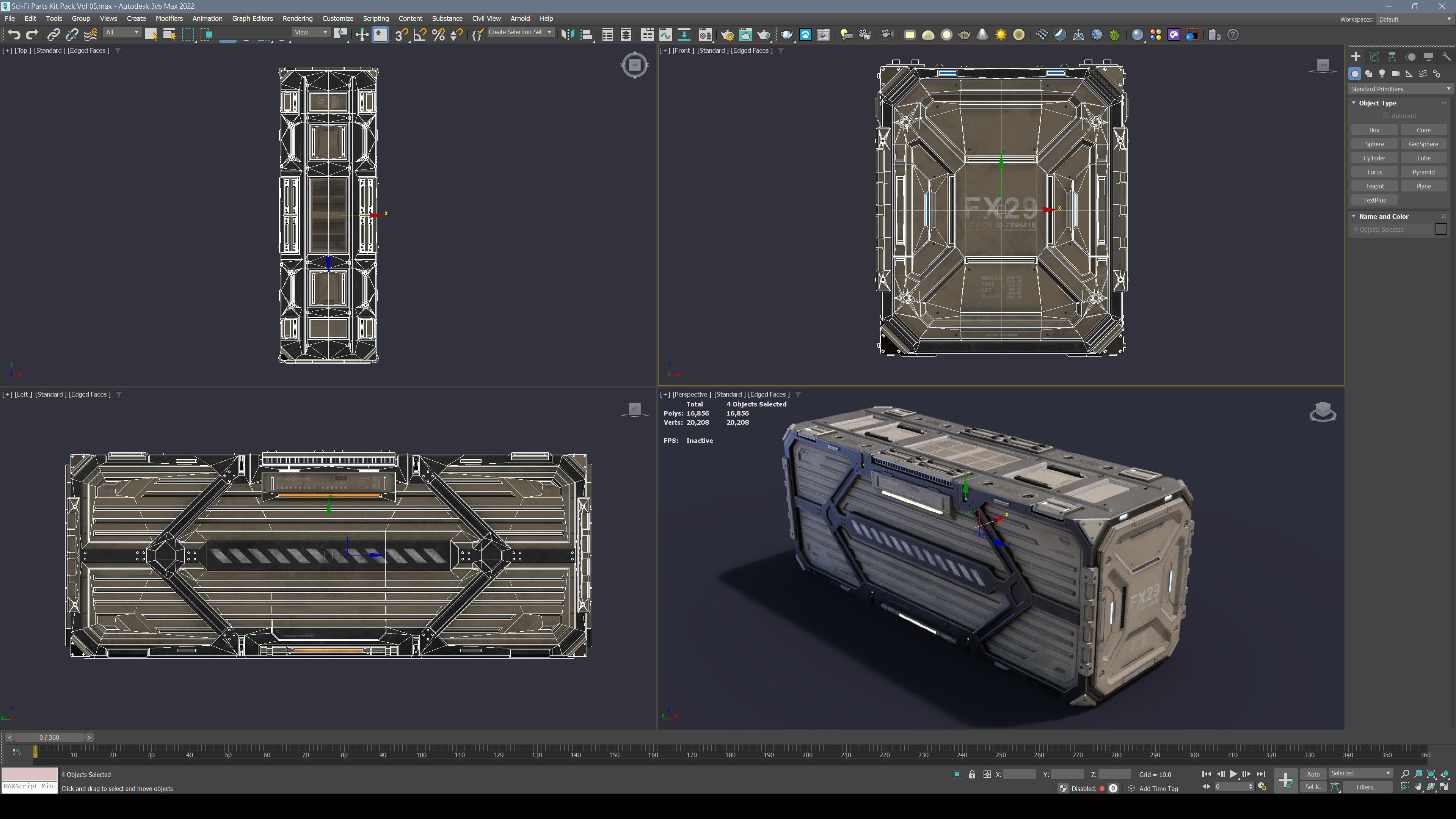Click the GeoSphere primitive button
This screenshot has width=1456, height=819.
pyautogui.click(x=1423, y=144)
